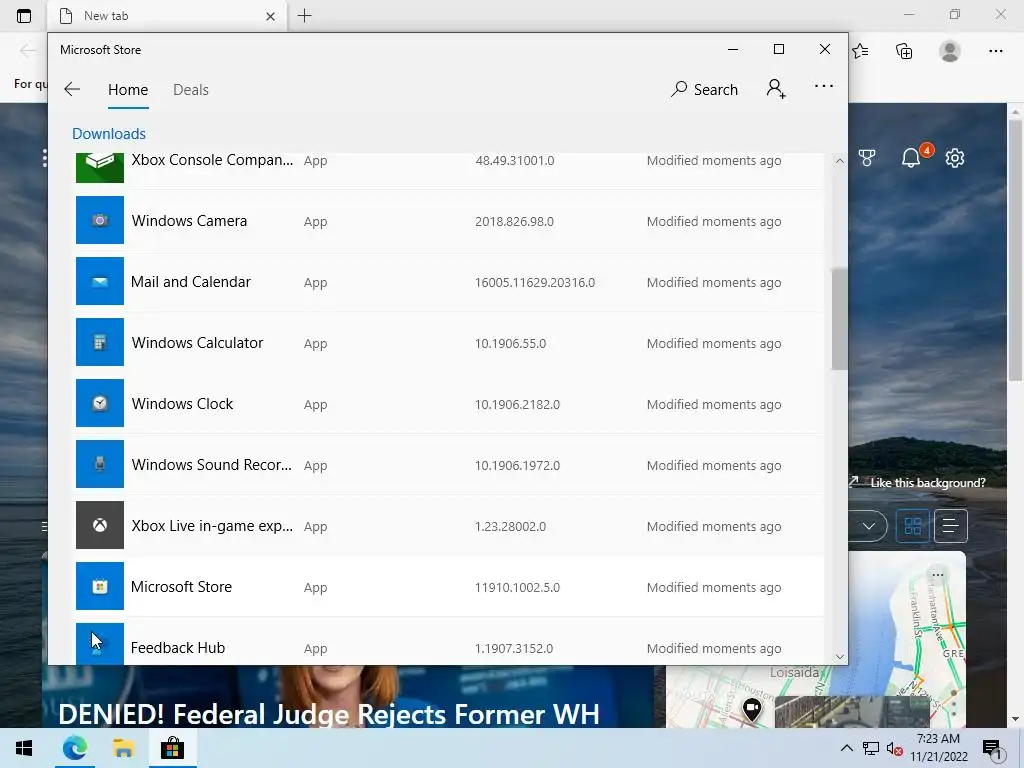1024x768 pixels.
Task: Click version 1.23.28002.0
Action: 511,526
